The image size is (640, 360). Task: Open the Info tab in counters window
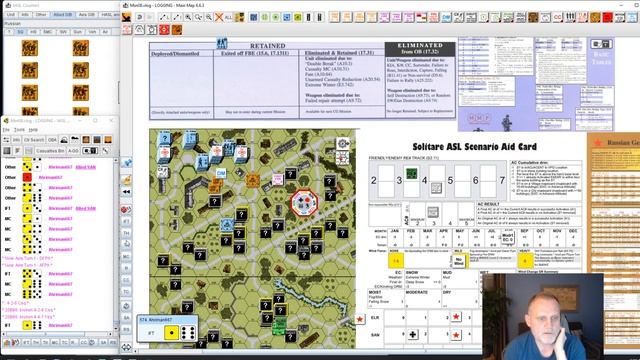click(25, 15)
